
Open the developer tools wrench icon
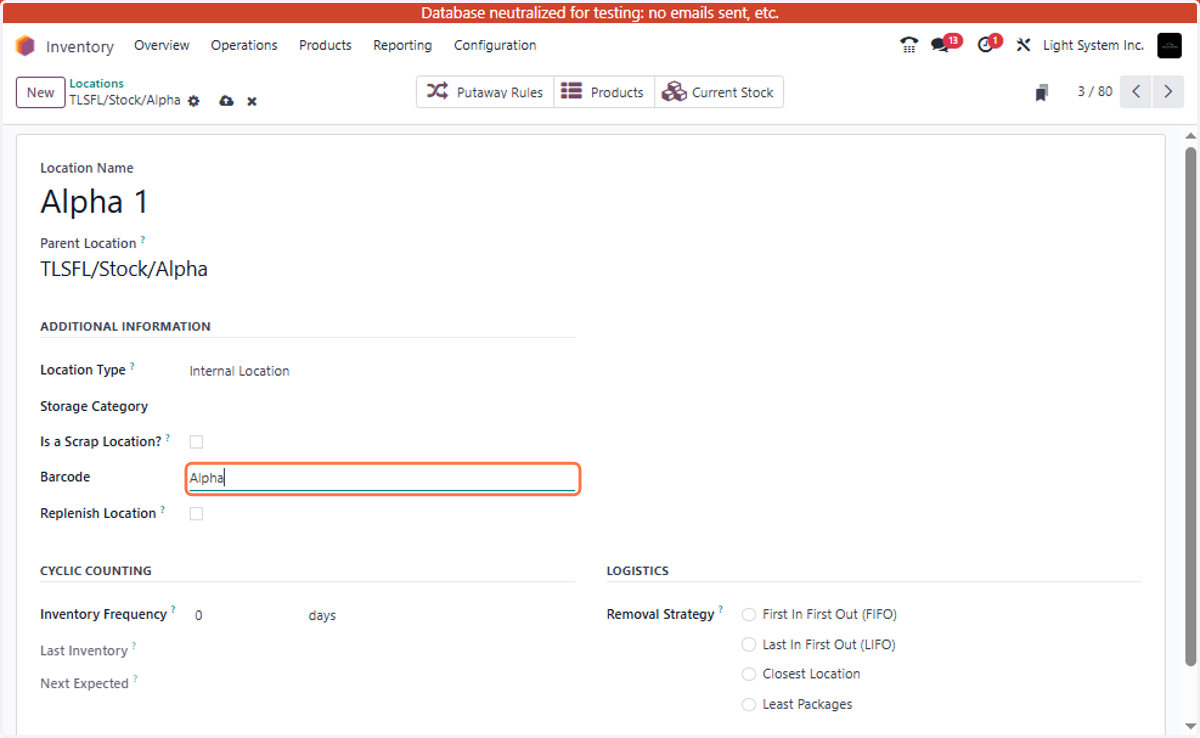[1023, 45]
